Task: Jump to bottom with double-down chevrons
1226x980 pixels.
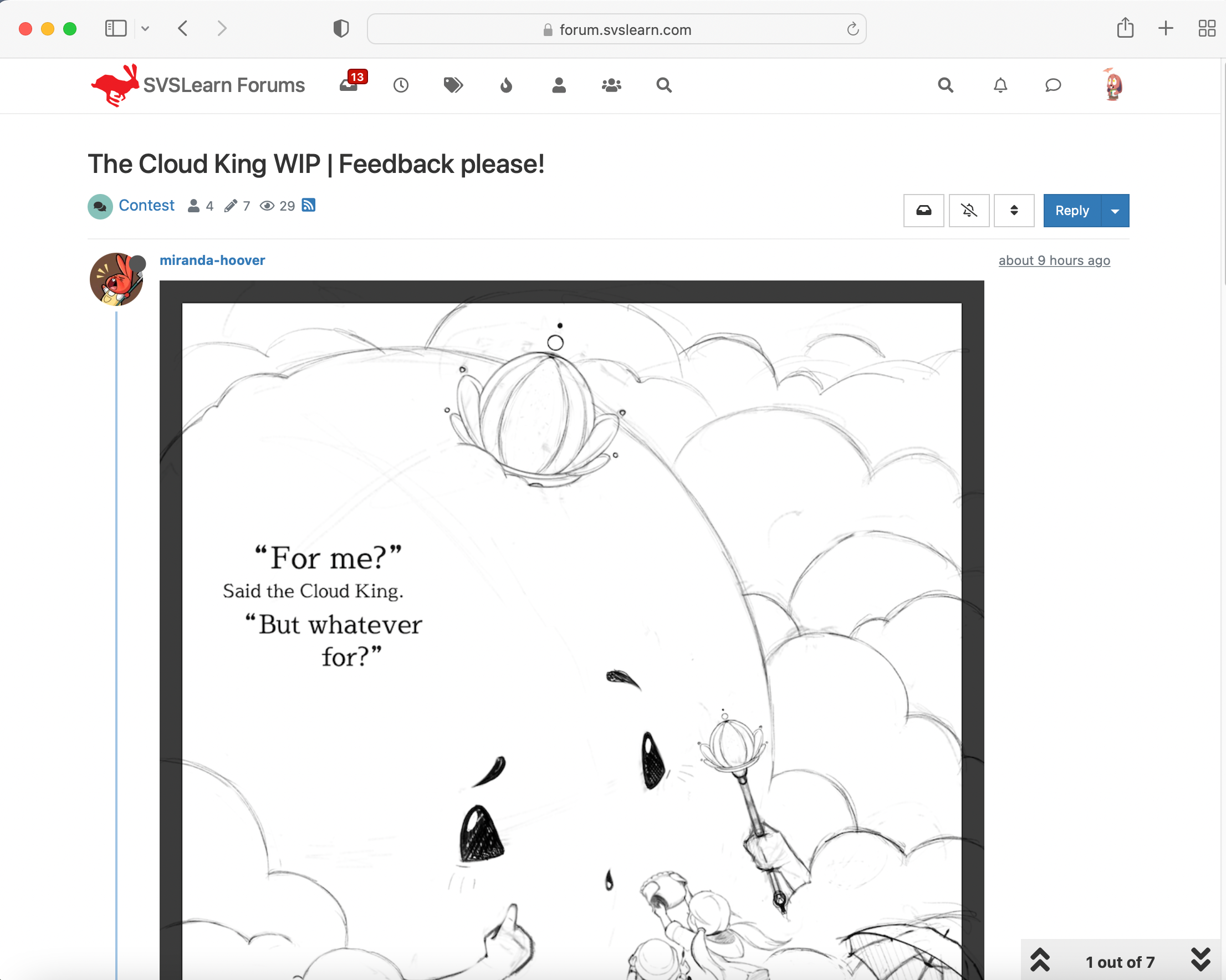Action: (1201, 960)
